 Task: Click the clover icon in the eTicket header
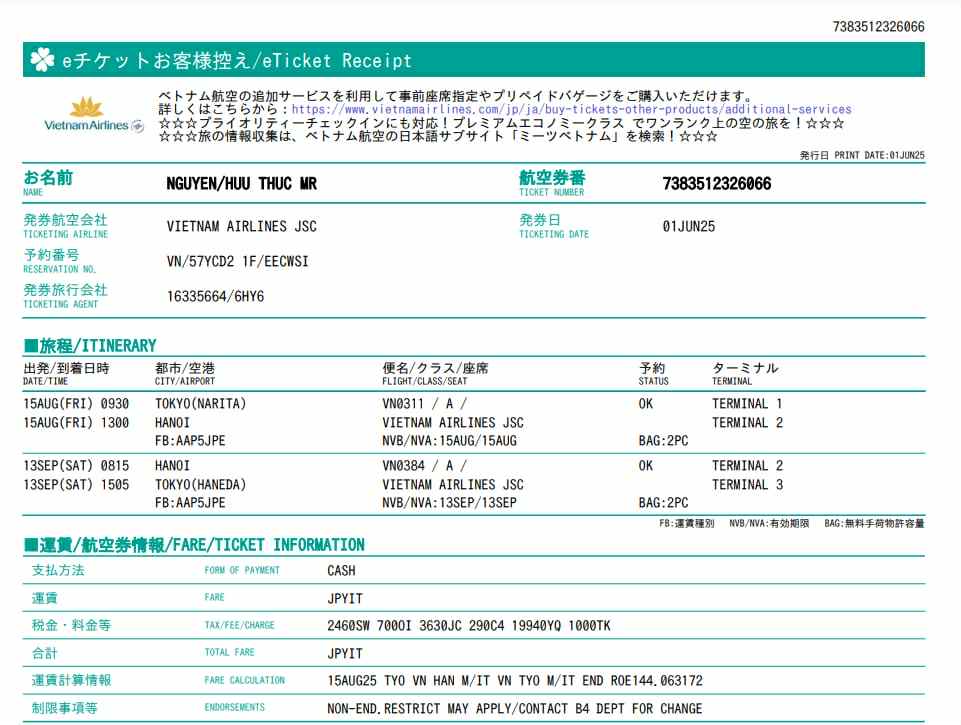[x=42, y=61]
